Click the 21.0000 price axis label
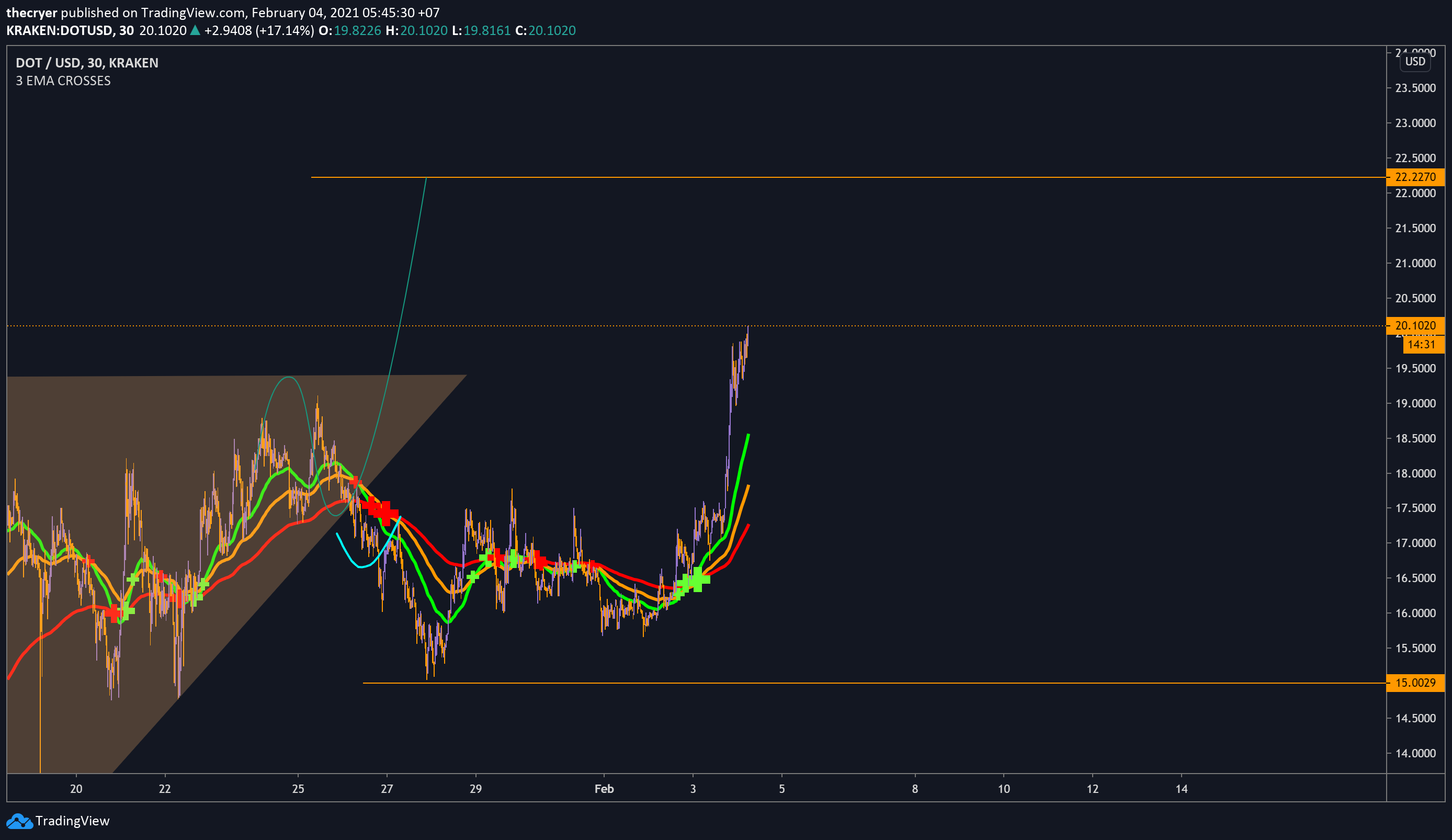Viewport: 1452px width, 840px height. click(1415, 263)
